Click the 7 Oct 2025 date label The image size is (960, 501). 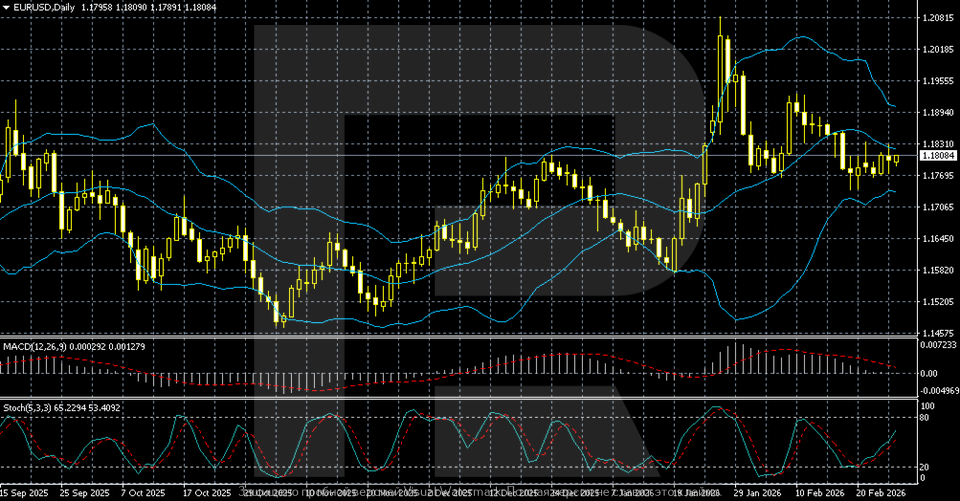point(143,493)
